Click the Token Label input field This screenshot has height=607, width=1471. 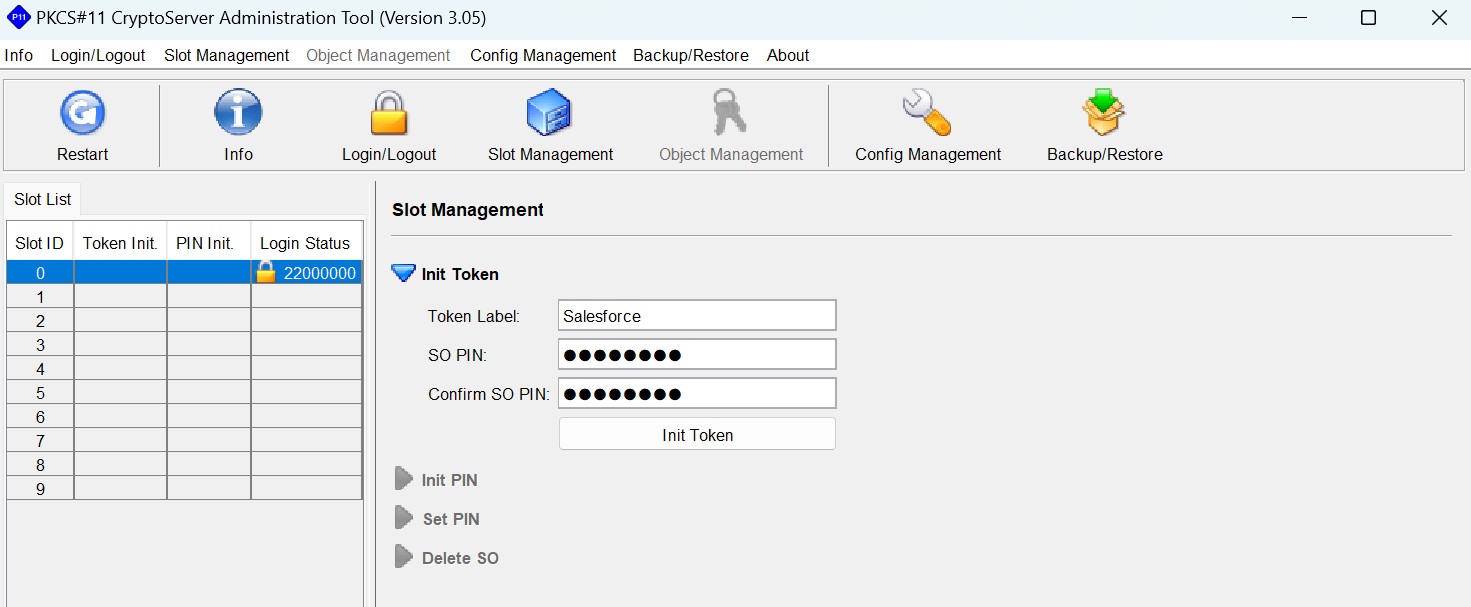[x=697, y=315]
